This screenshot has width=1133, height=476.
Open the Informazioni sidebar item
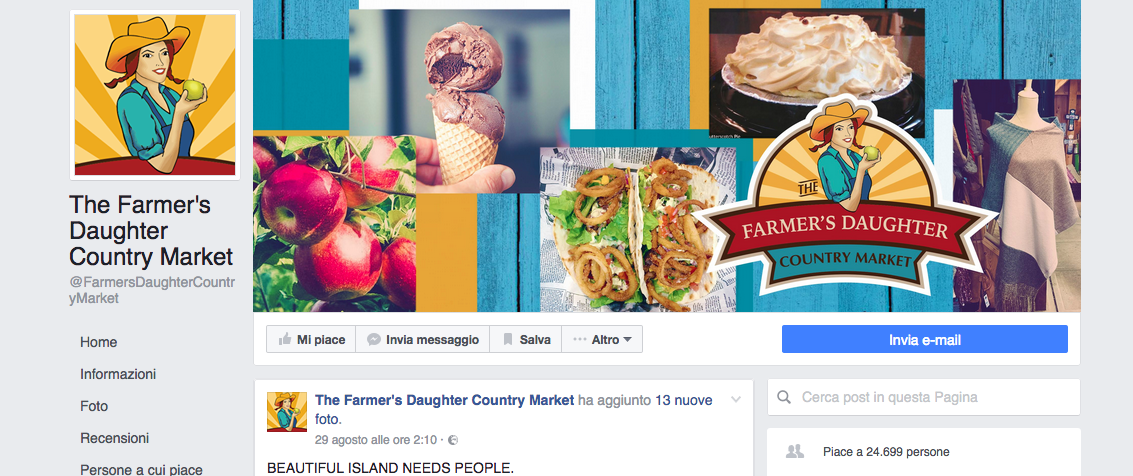pyautogui.click(x=119, y=374)
